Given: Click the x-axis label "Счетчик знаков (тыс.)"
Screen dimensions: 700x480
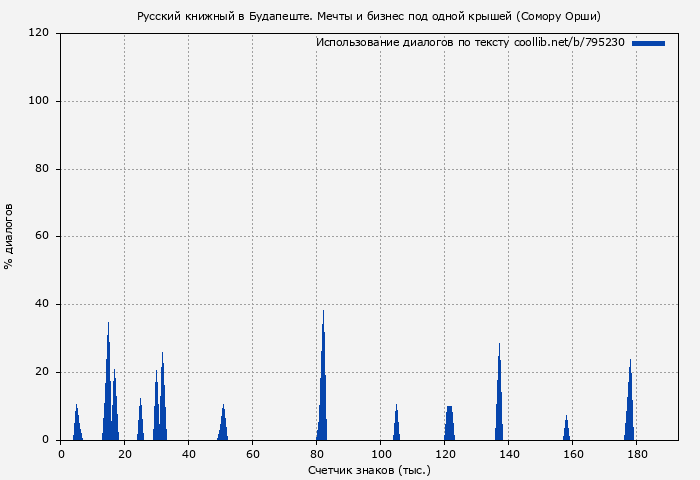Looking at the screenshot, I should click(369, 469).
